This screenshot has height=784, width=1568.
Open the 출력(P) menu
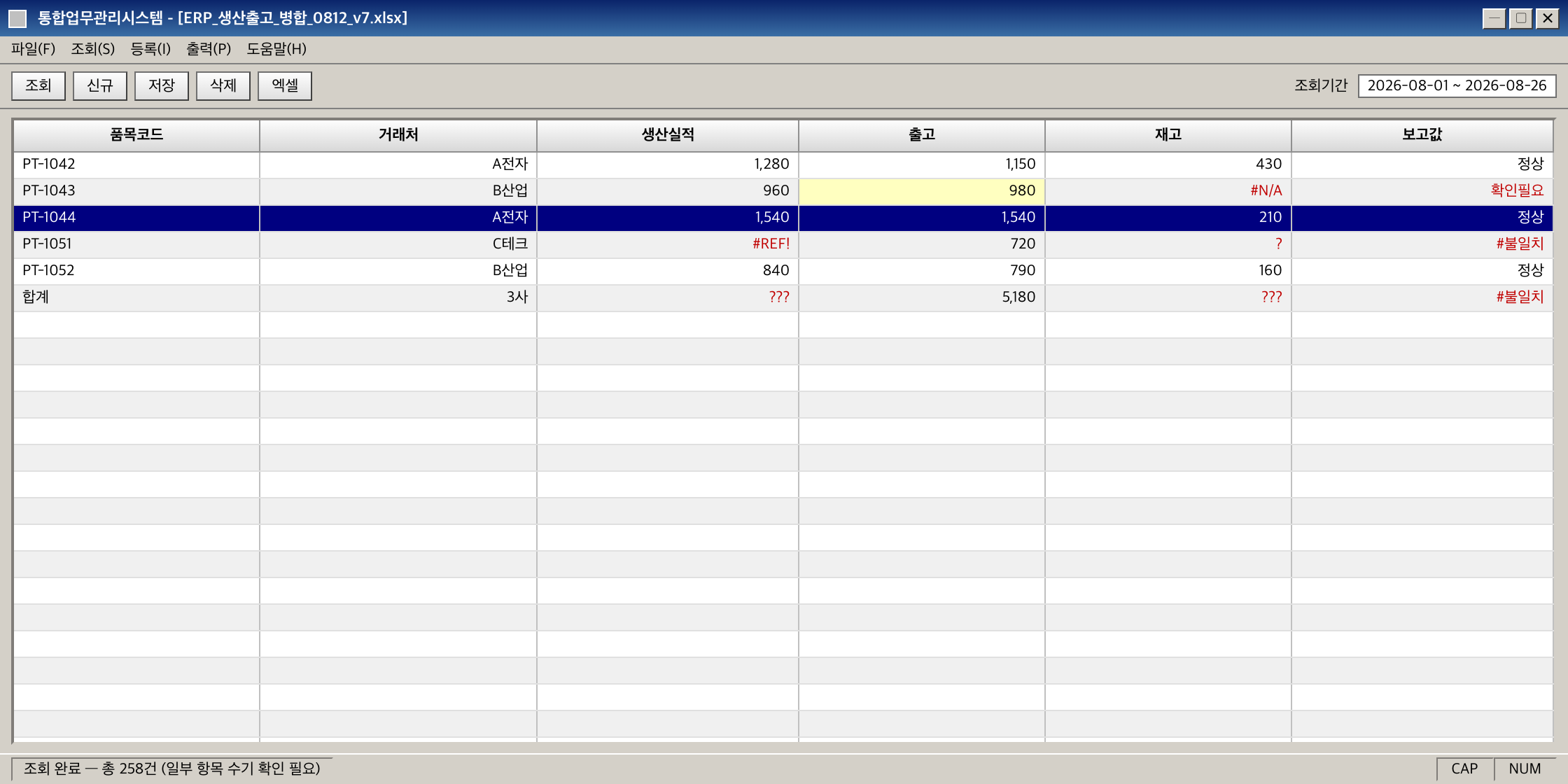(x=209, y=49)
